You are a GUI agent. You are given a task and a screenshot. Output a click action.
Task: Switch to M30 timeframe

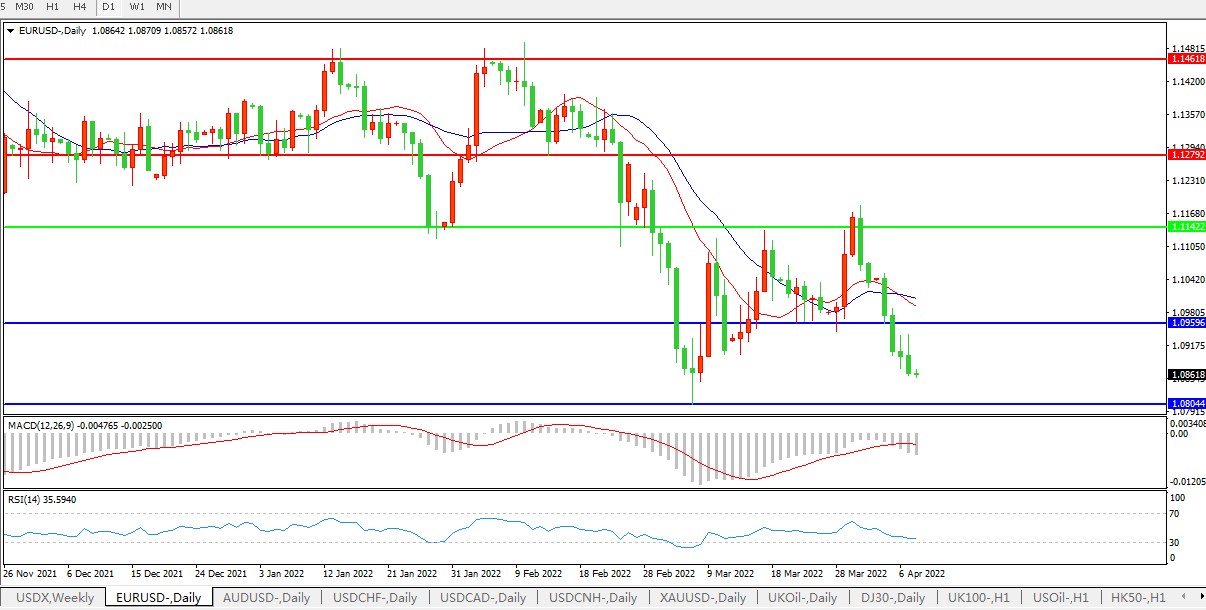pyautogui.click(x=25, y=7)
